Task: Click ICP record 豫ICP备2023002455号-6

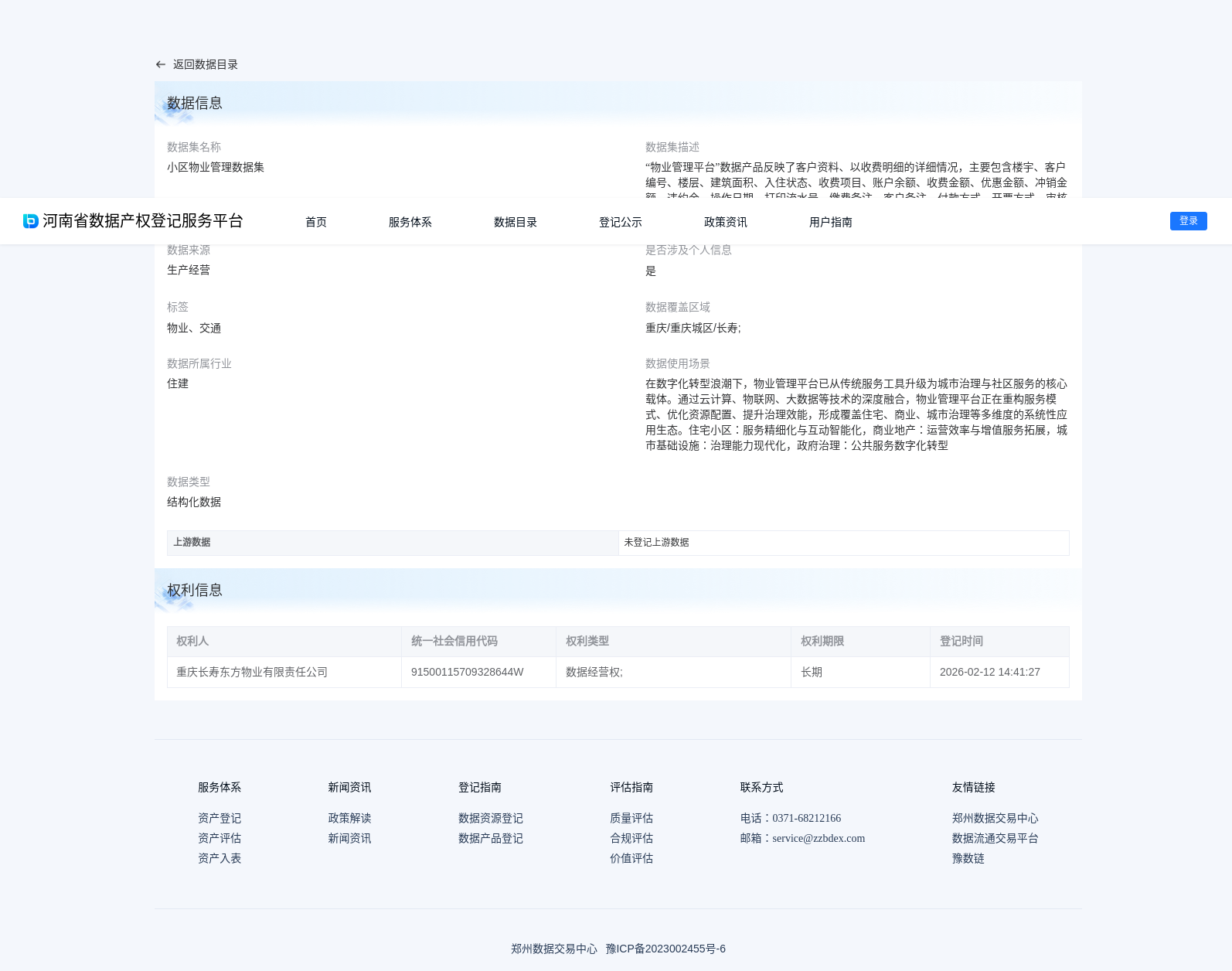Action: pos(665,949)
